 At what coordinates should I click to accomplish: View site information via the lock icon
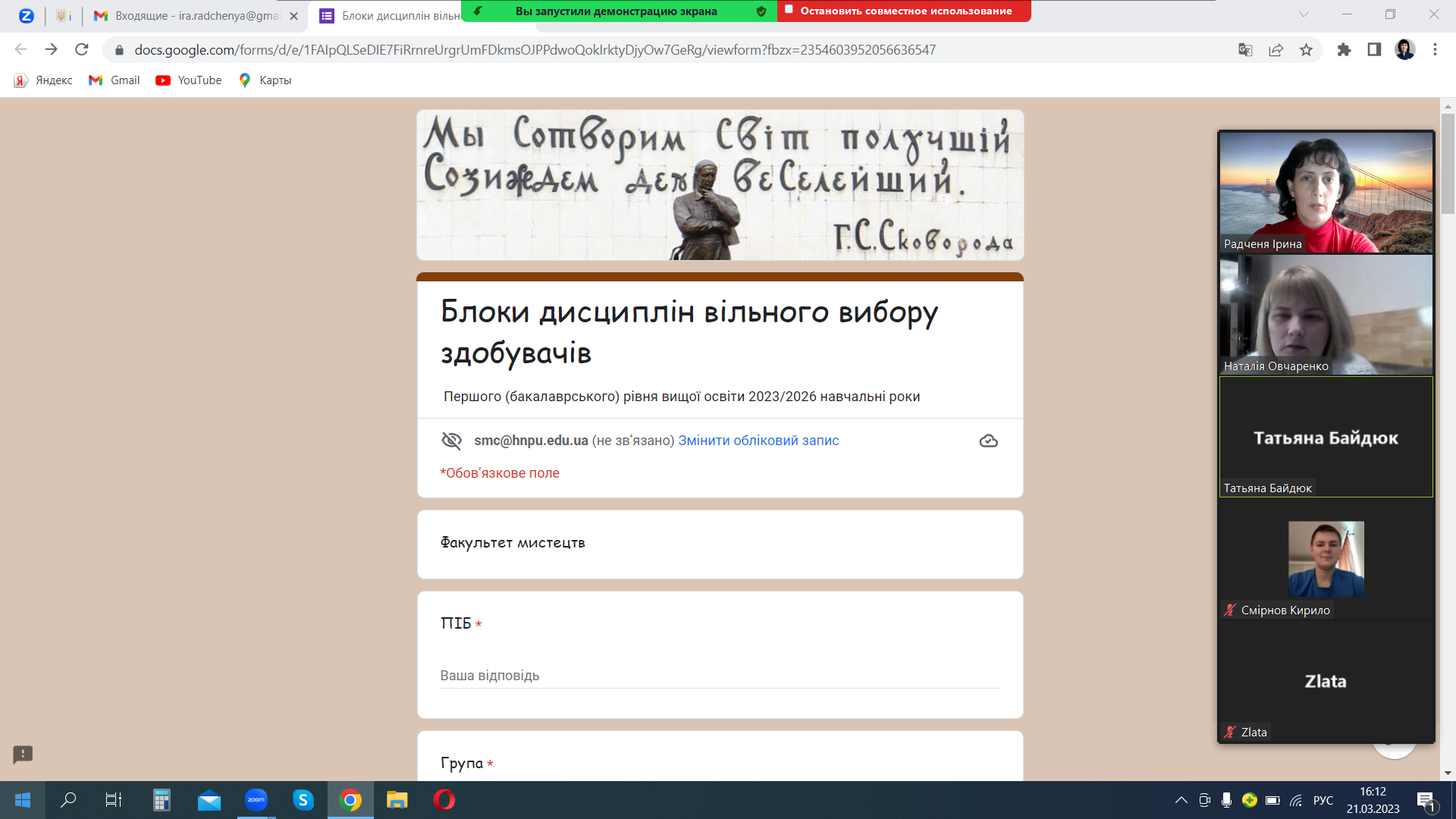pos(119,50)
